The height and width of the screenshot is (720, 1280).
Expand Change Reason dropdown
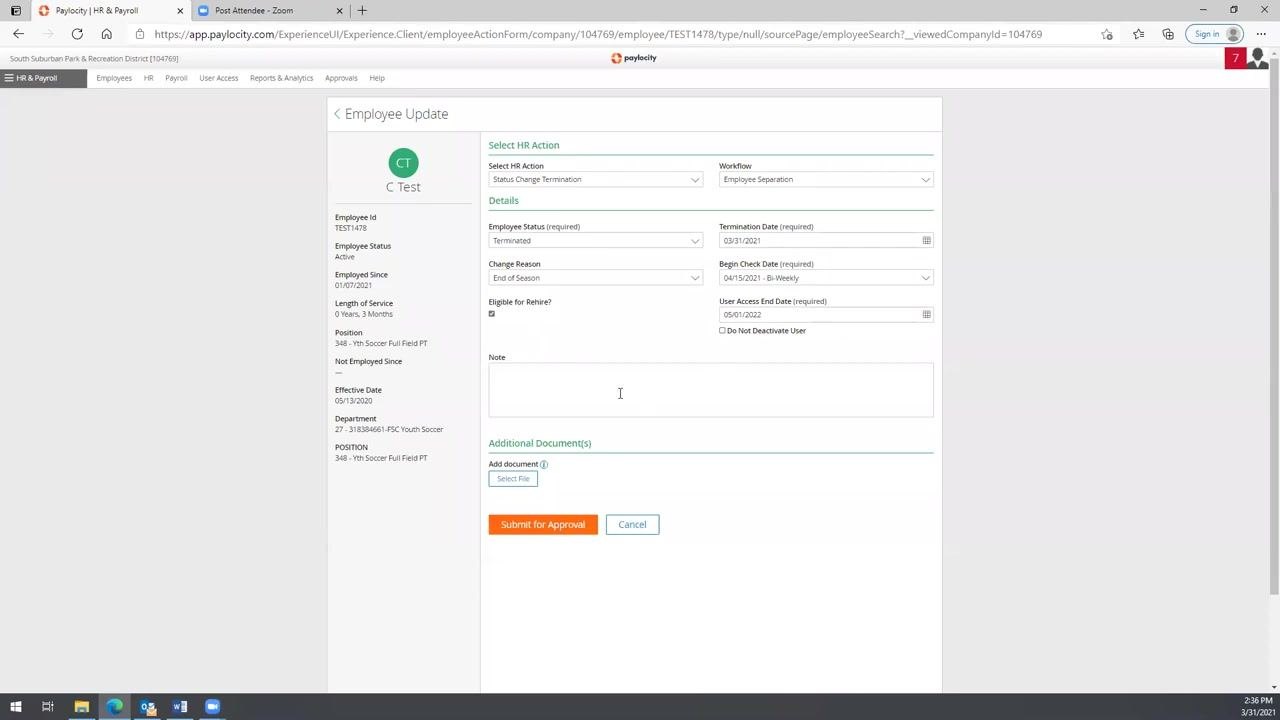(x=596, y=278)
